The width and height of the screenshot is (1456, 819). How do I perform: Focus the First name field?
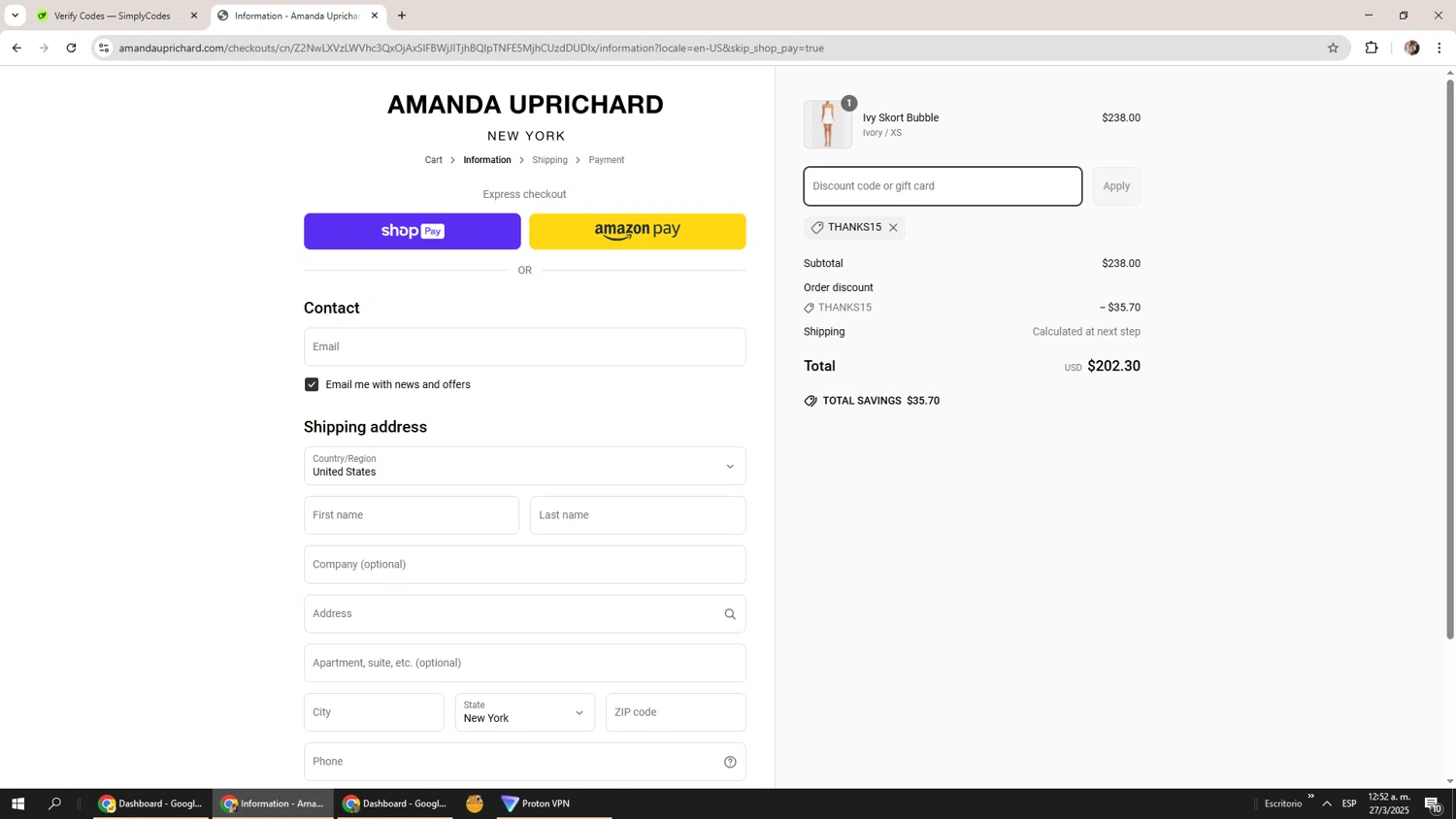[412, 516]
